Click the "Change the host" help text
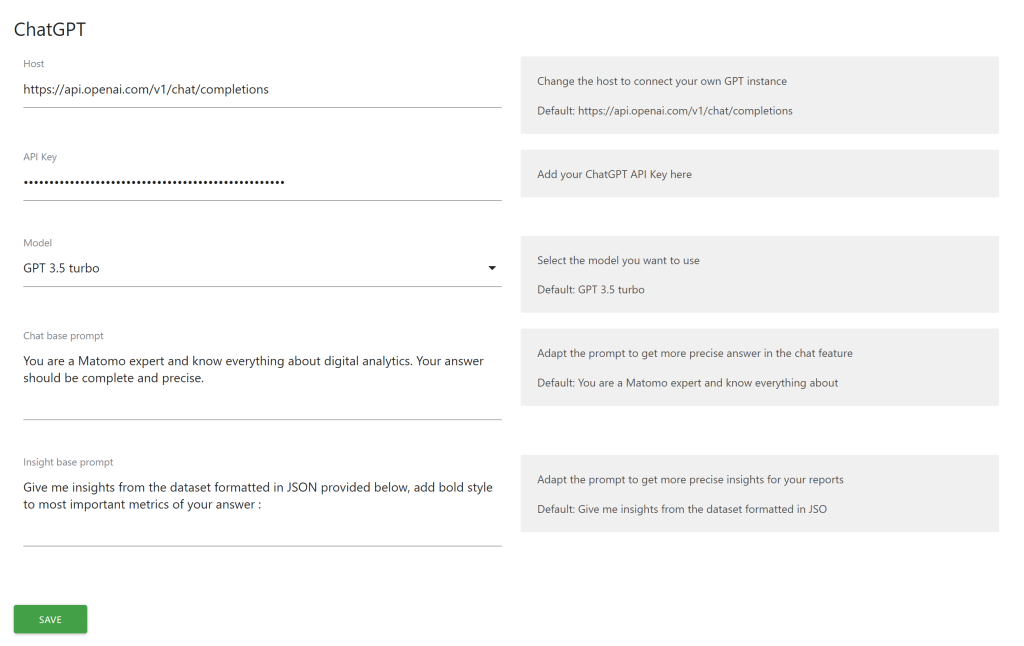This screenshot has height=646, width=1024. (x=661, y=81)
